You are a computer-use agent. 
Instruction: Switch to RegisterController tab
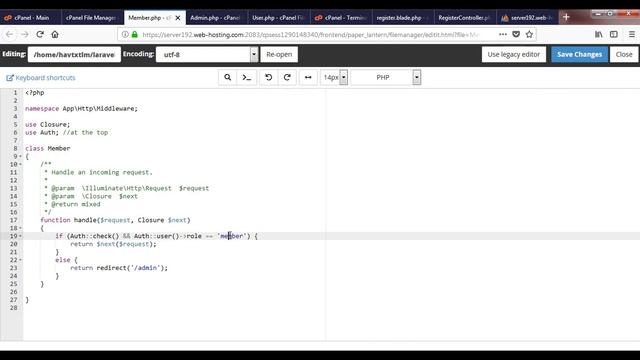(x=465, y=18)
